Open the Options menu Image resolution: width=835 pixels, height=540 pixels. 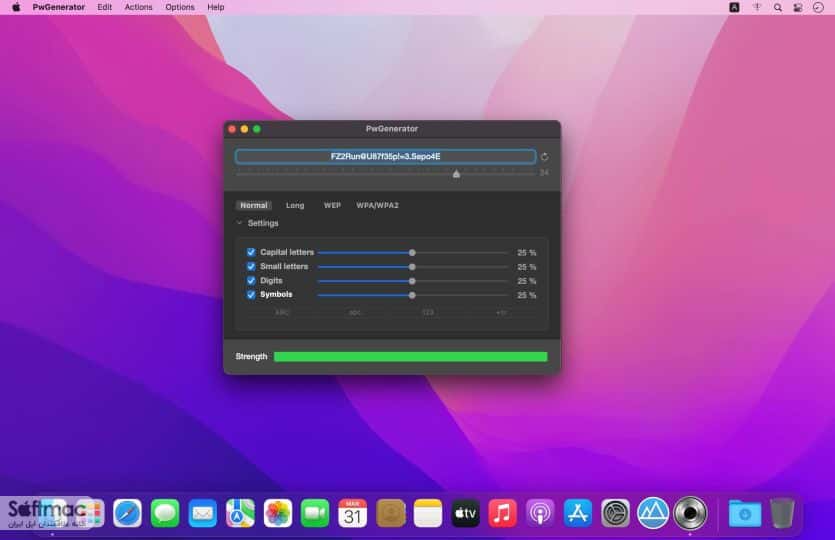point(180,7)
